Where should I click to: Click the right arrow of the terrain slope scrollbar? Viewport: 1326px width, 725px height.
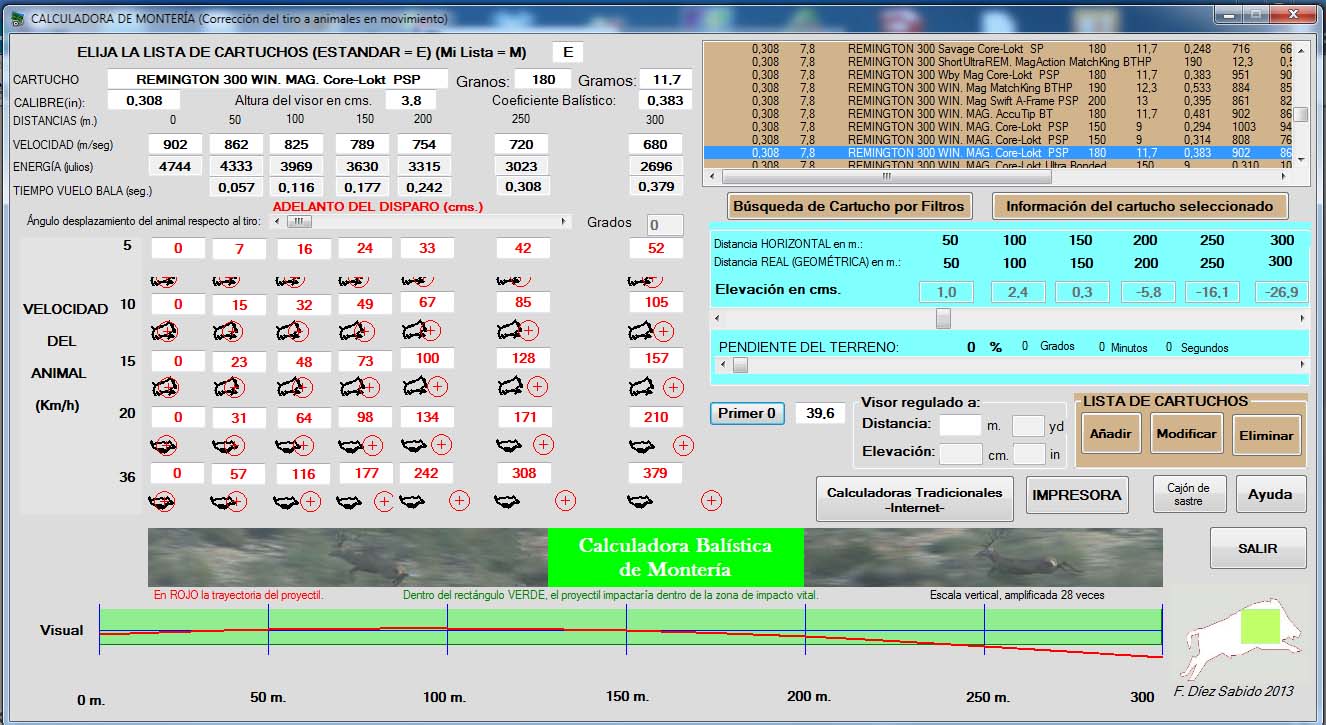click(1302, 366)
